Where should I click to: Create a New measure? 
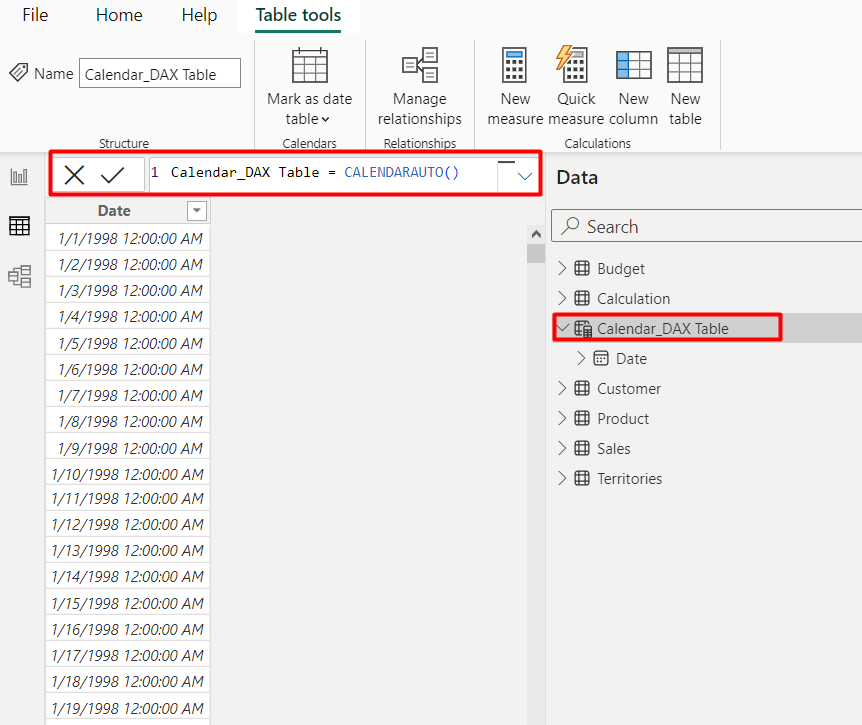pos(515,88)
